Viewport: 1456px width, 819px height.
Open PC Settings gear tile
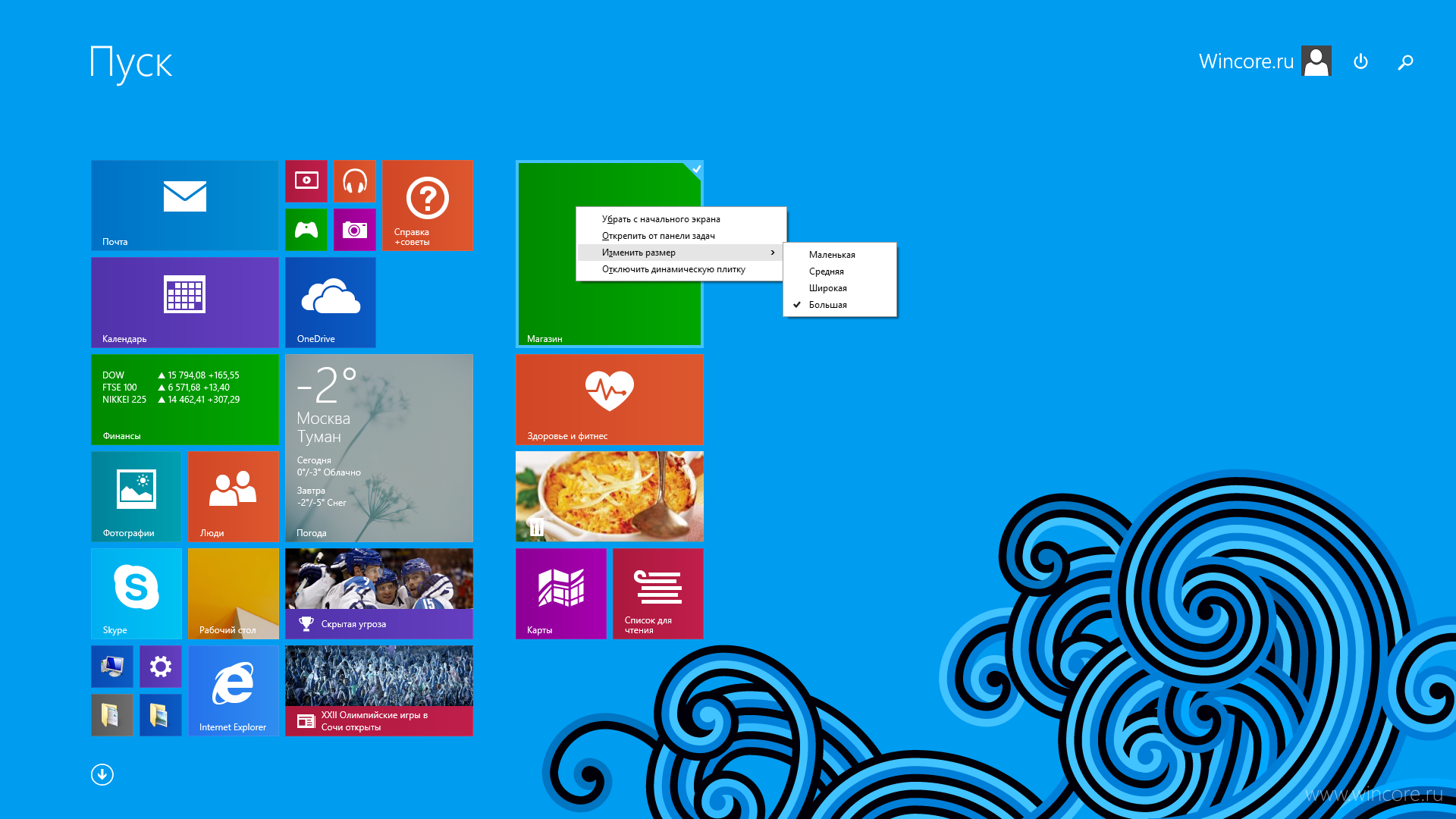click(160, 666)
